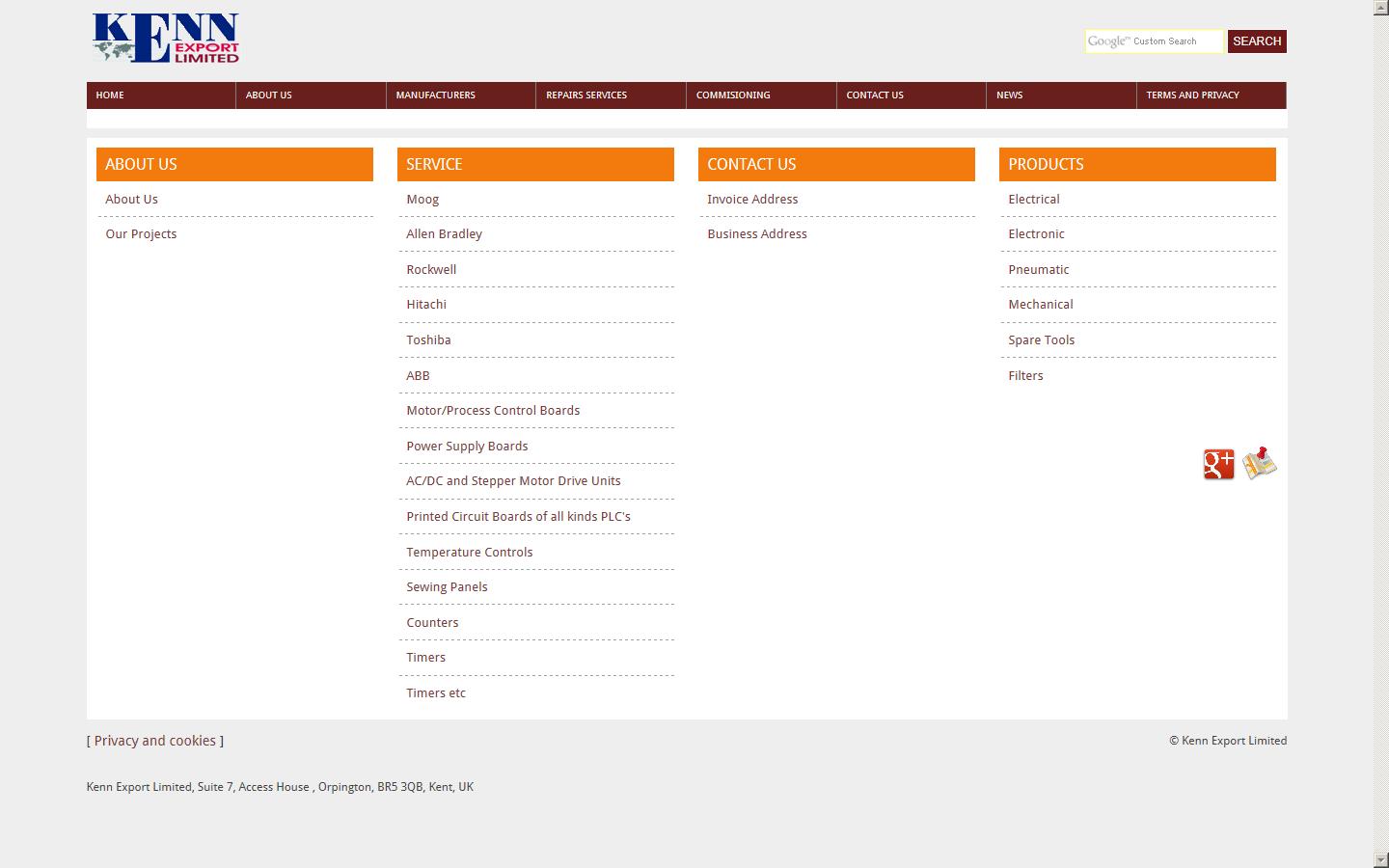Open the Pneumatic products link
Screen dimensions: 1389x868
[x=1038, y=269]
